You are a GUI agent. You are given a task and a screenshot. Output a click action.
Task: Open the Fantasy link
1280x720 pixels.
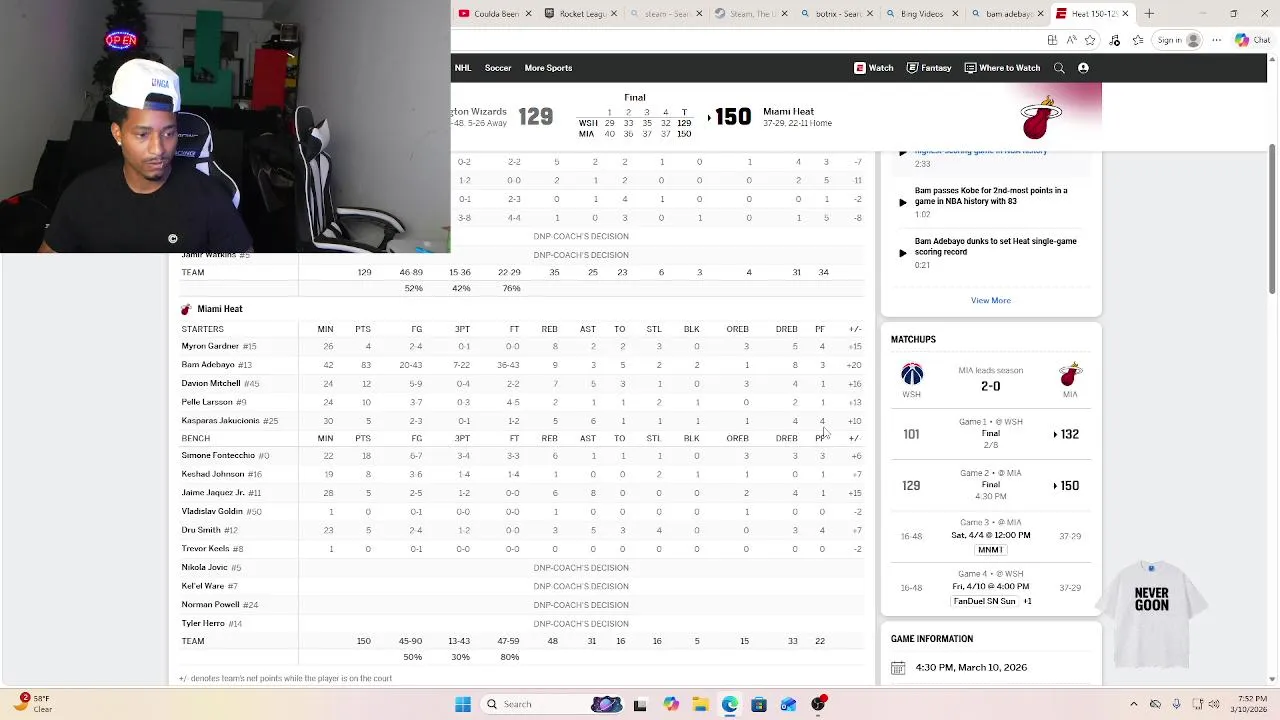[x=928, y=68]
